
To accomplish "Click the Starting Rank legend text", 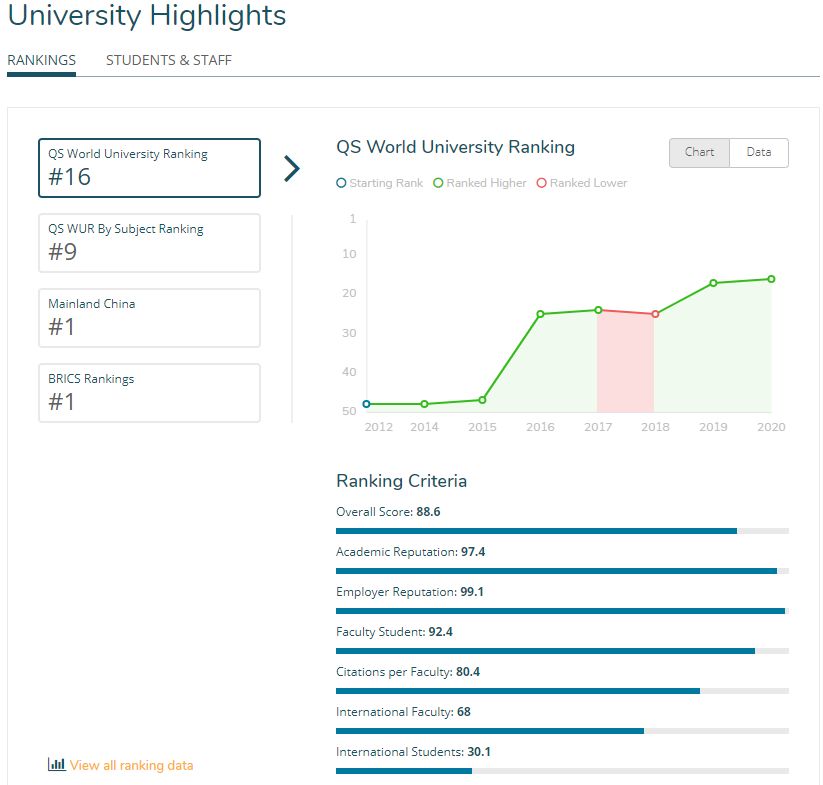I will pyautogui.click(x=386, y=183).
